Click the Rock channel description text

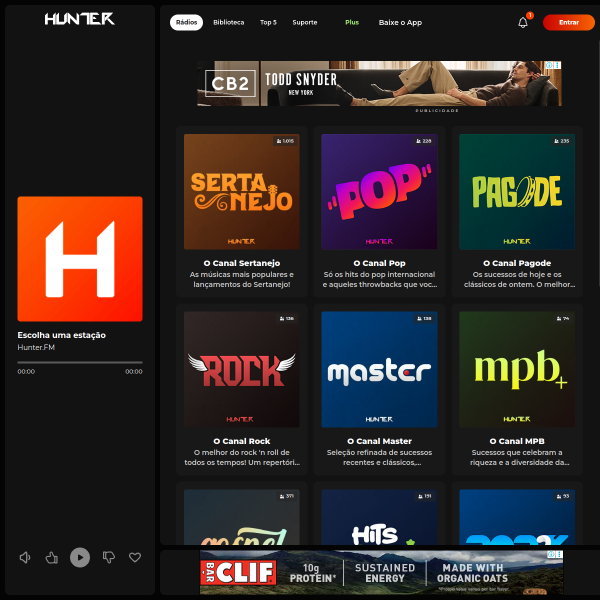(x=241, y=457)
